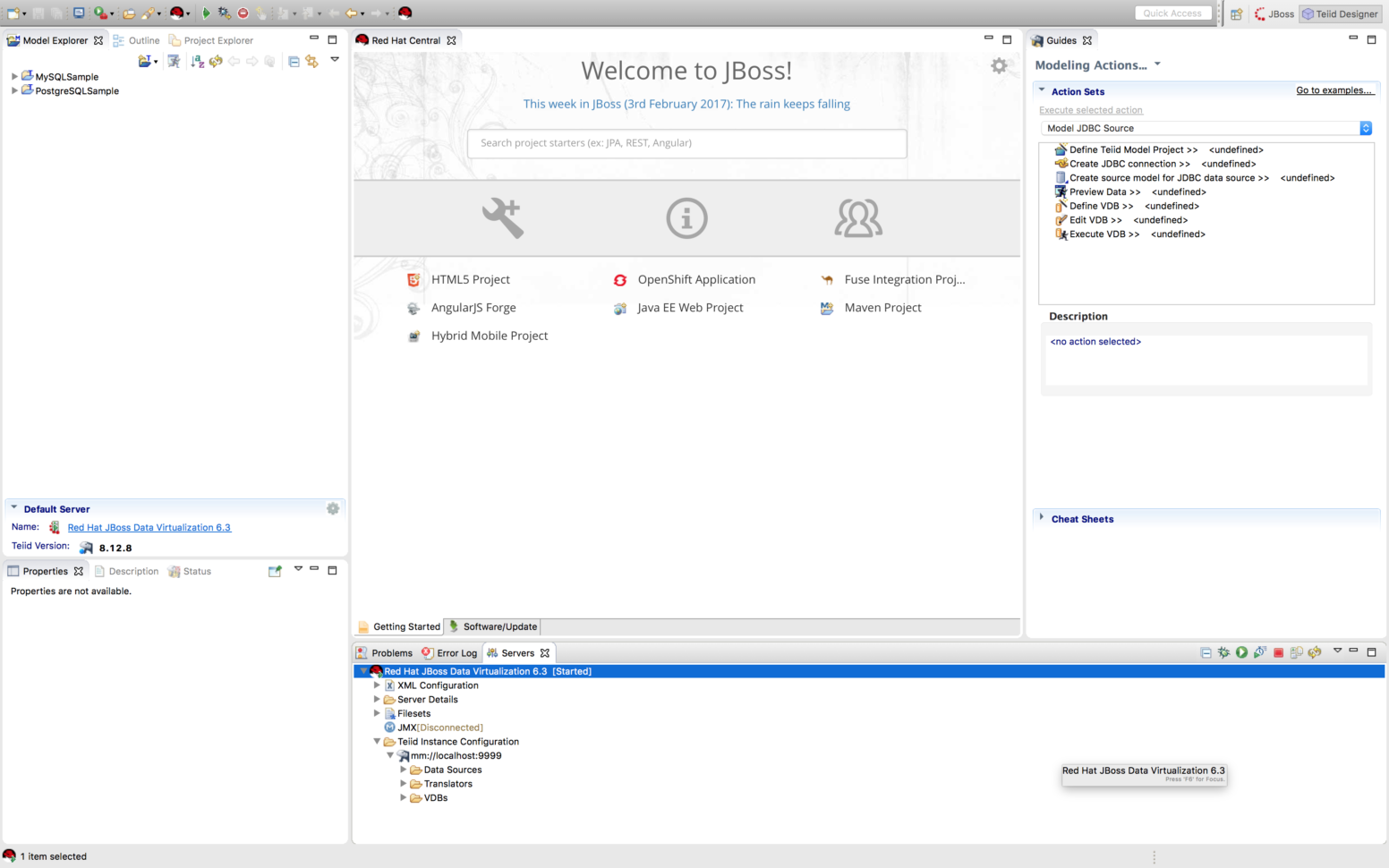
Task: Stop the server using red square icon
Action: 1278,652
